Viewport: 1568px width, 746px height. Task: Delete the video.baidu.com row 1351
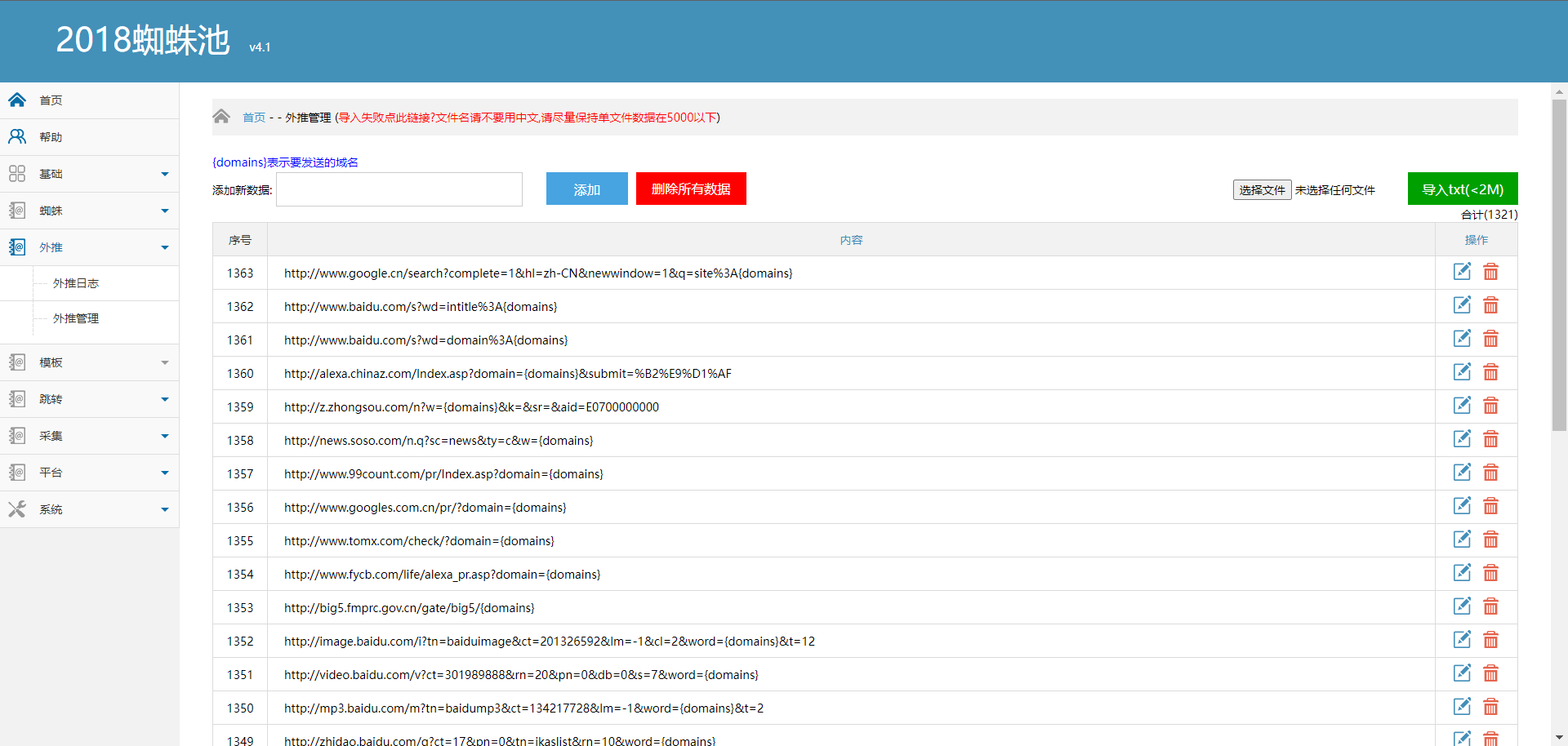[x=1490, y=673]
